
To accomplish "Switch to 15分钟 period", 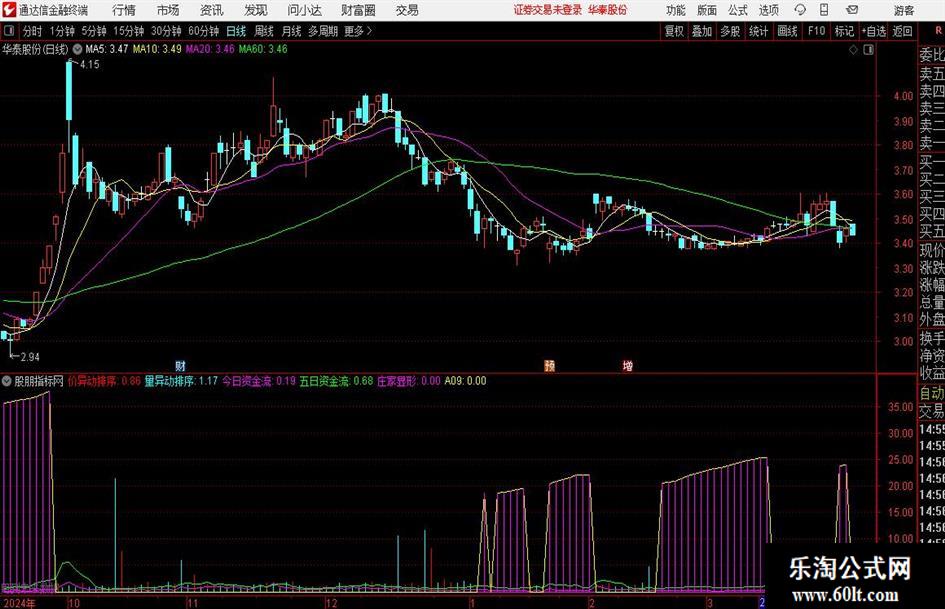I will (x=129, y=31).
